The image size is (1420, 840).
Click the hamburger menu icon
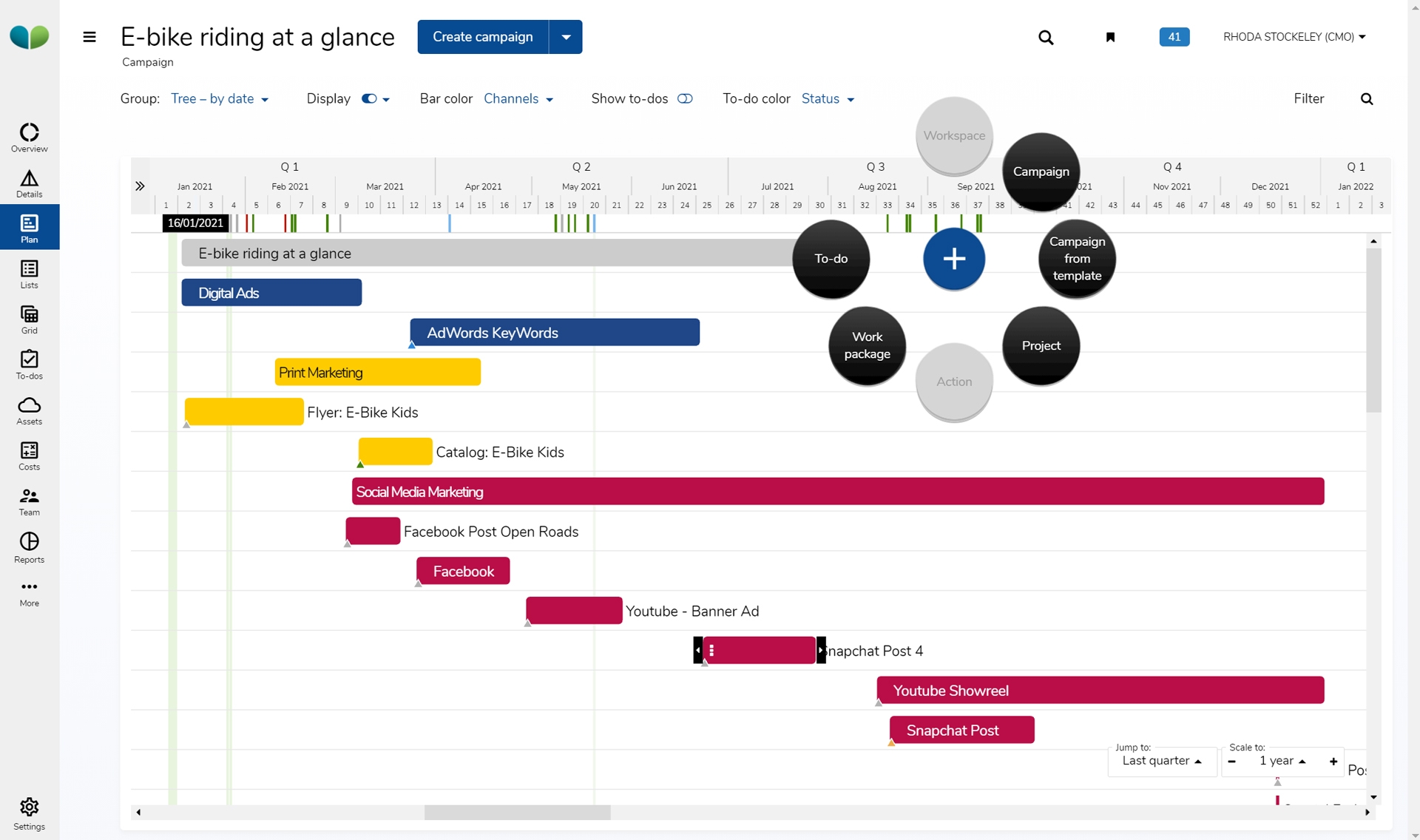pos(89,37)
